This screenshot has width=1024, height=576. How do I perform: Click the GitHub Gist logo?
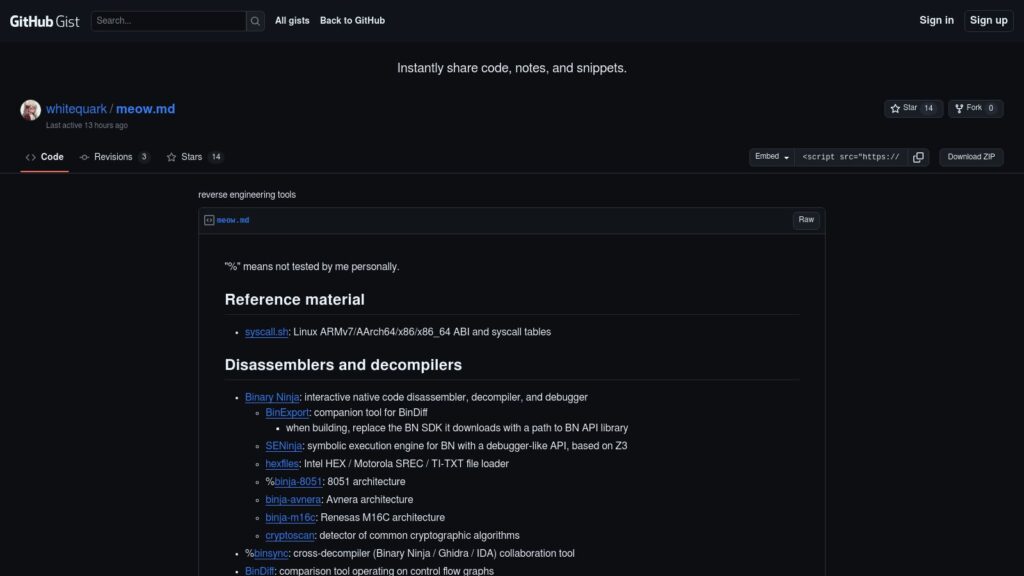coord(44,21)
